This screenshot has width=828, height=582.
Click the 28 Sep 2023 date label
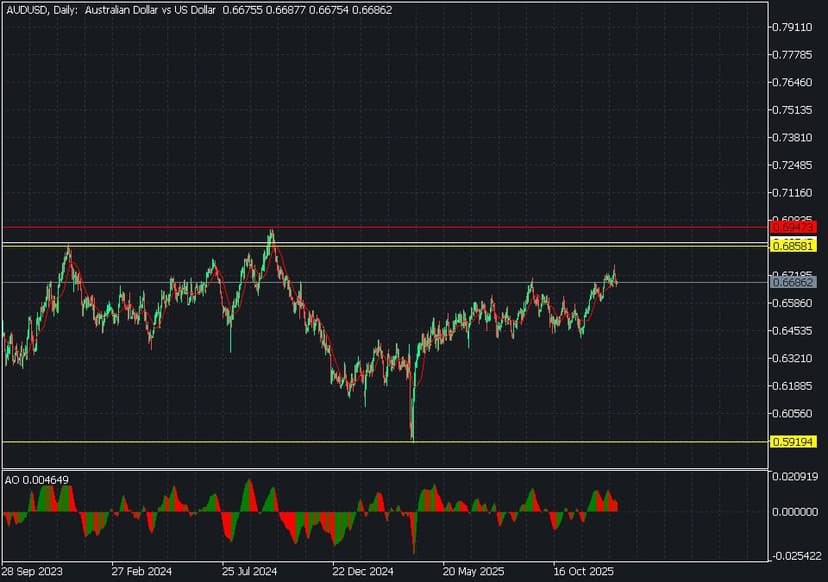(33, 572)
